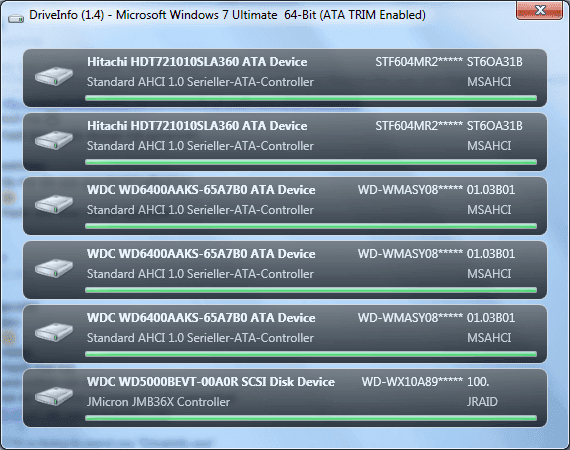Viewport: 570px width, 450px height.
Task: Click 'Standard AHCI 1.0 Serieller-ATA-Controller' on the second Hitachi row
Action: pos(200,146)
